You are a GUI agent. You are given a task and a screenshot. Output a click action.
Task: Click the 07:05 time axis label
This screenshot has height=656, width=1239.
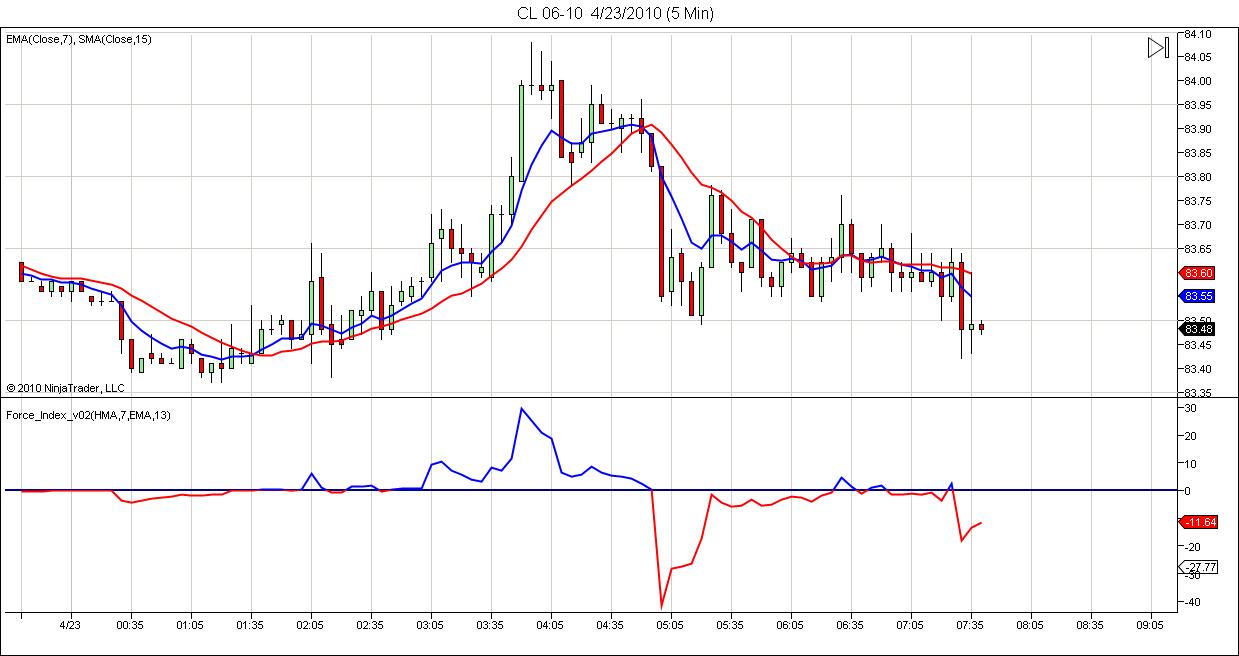click(x=910, y=625)
